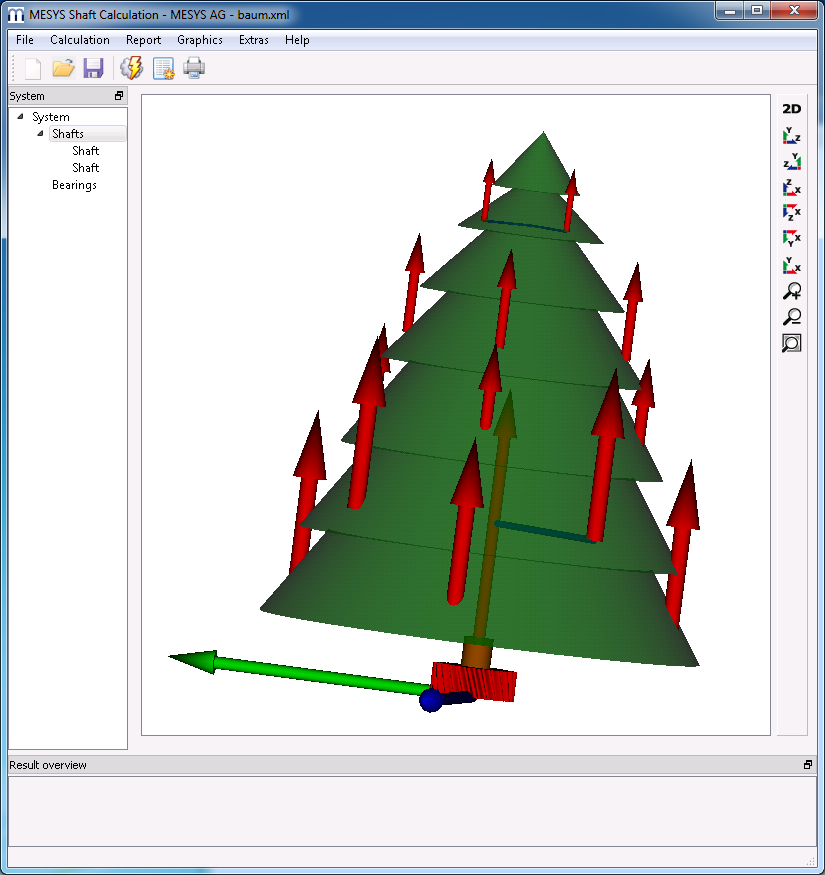Image resolution: width=825 pixels, height=875 pixels.
Task: Set the Y-down X-right axis view
Action: point(792,238)
